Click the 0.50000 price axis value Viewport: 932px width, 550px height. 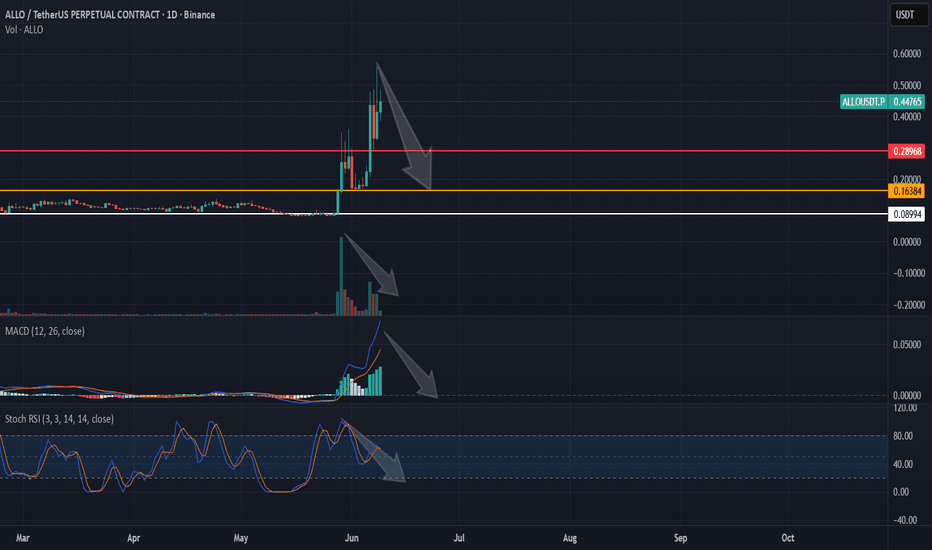click(906, 86)
